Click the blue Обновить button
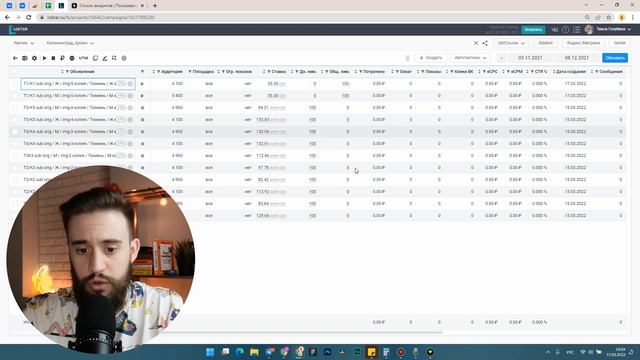640x360 pixels. (615, 58)
